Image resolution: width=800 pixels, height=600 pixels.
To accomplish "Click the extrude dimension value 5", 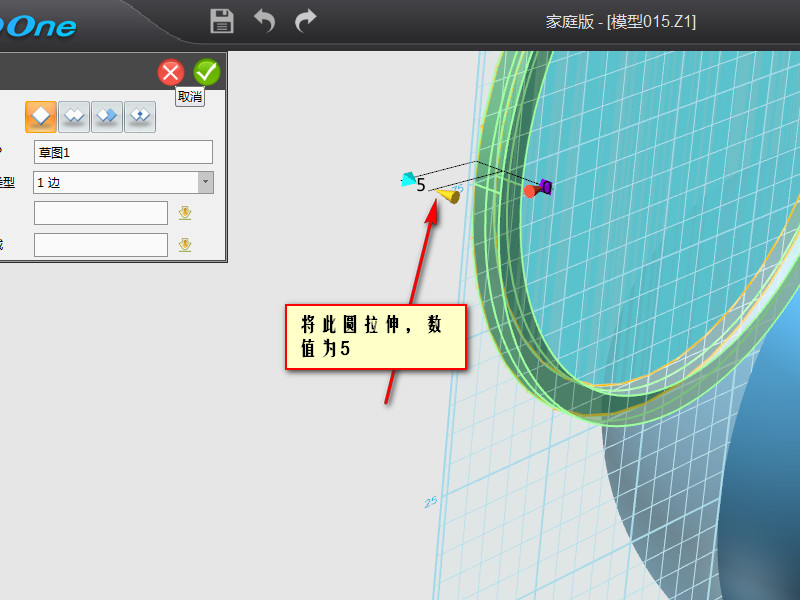I will point(421,186).
